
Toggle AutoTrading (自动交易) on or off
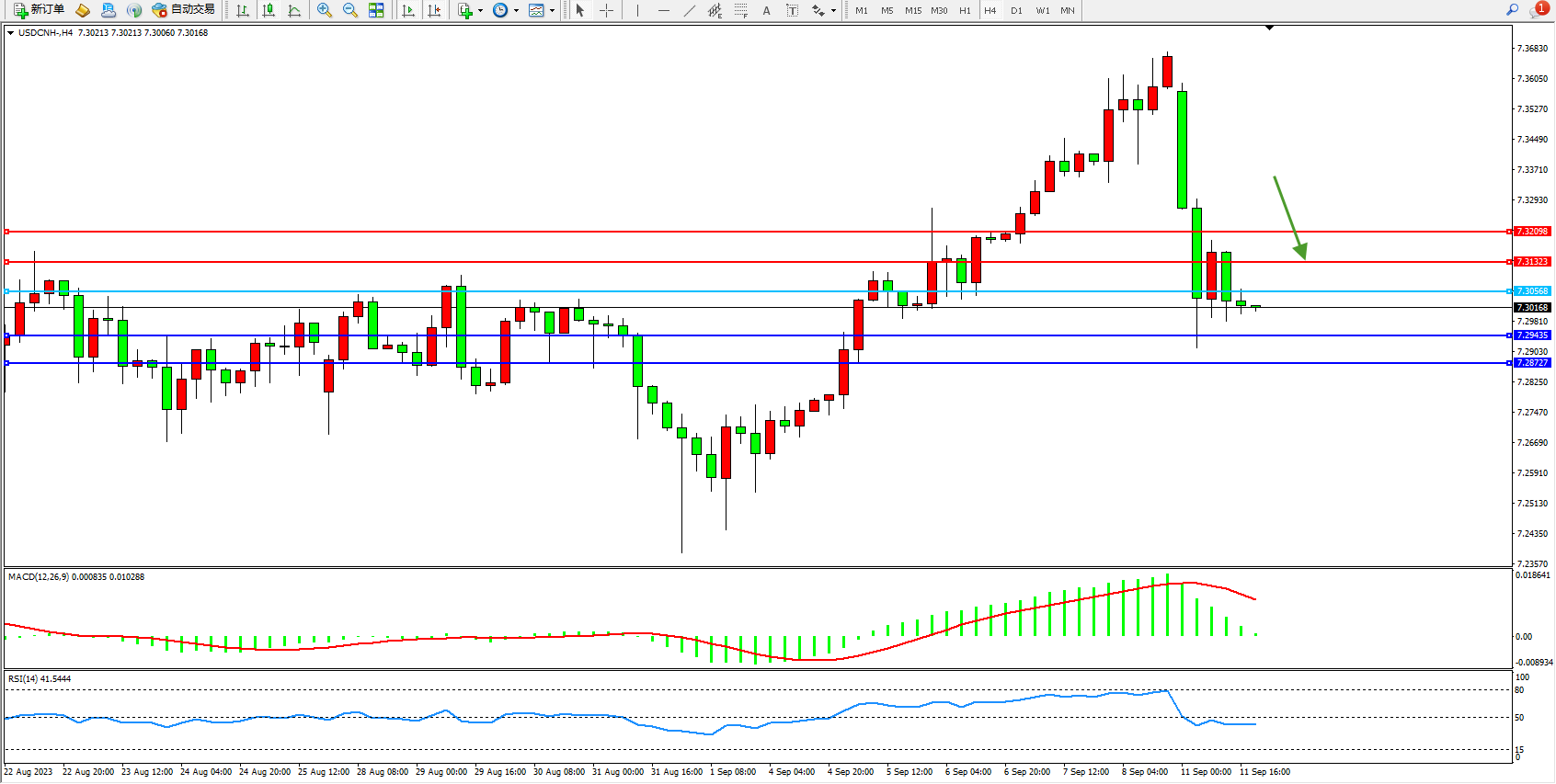184,10
